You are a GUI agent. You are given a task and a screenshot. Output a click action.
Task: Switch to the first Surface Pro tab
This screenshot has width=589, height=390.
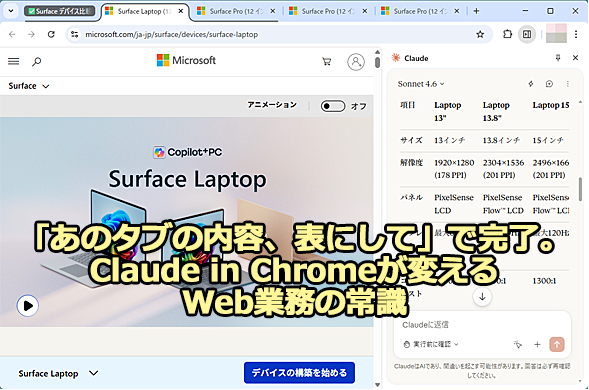tap(236, 11)
